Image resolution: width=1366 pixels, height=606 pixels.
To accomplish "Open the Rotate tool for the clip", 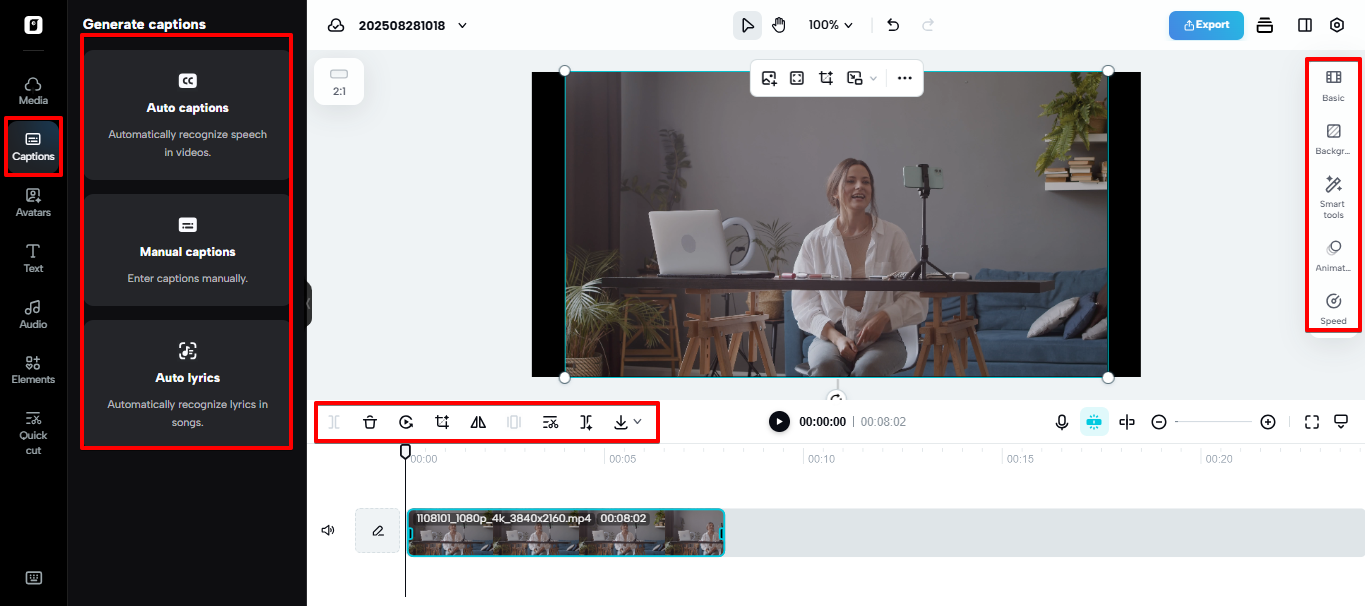I will (x=406, y=422).
